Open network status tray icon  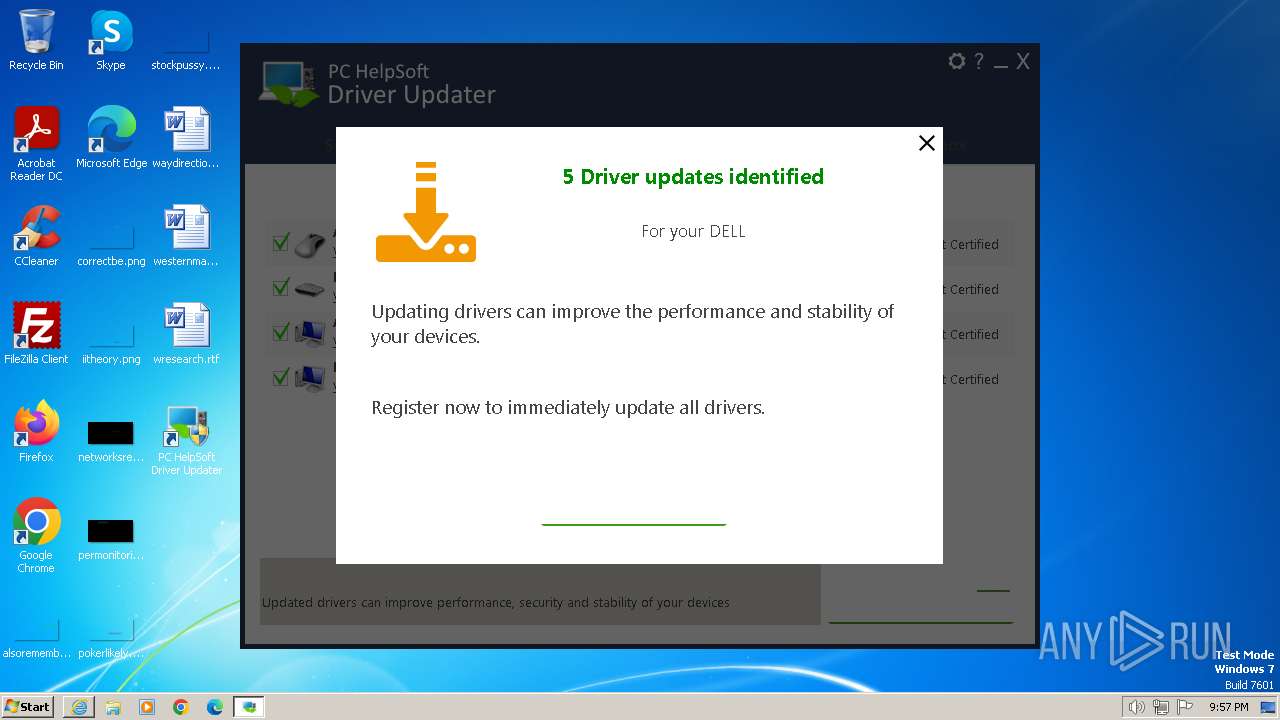click(x=1161, y=707)
